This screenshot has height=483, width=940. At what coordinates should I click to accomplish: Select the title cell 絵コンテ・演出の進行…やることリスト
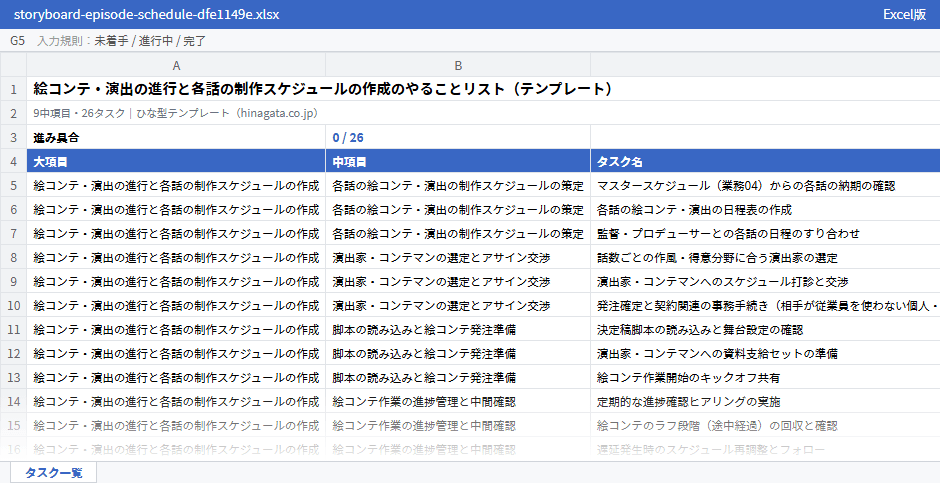click(483, 89)
